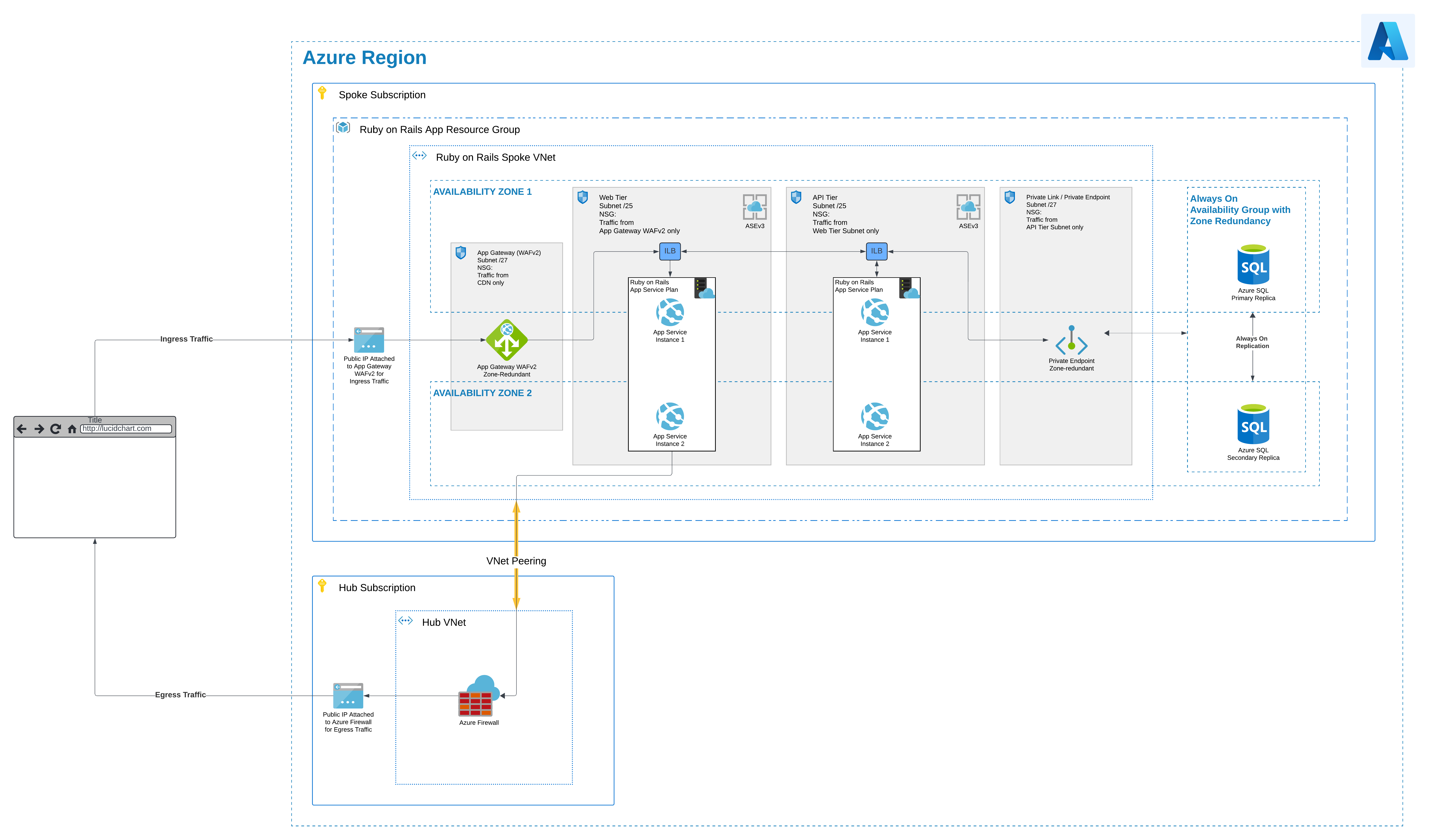This screenshot has height=840, width=1429.
Task: Click the browser forward arrow
Action: pyautogui.click(x=39, y=429)
